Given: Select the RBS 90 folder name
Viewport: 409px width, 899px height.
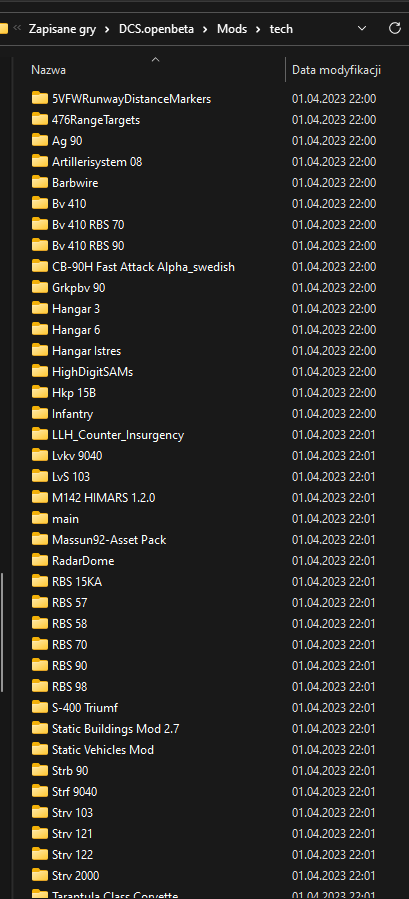Looking at the screenshot, I should [x=69, y=666].
